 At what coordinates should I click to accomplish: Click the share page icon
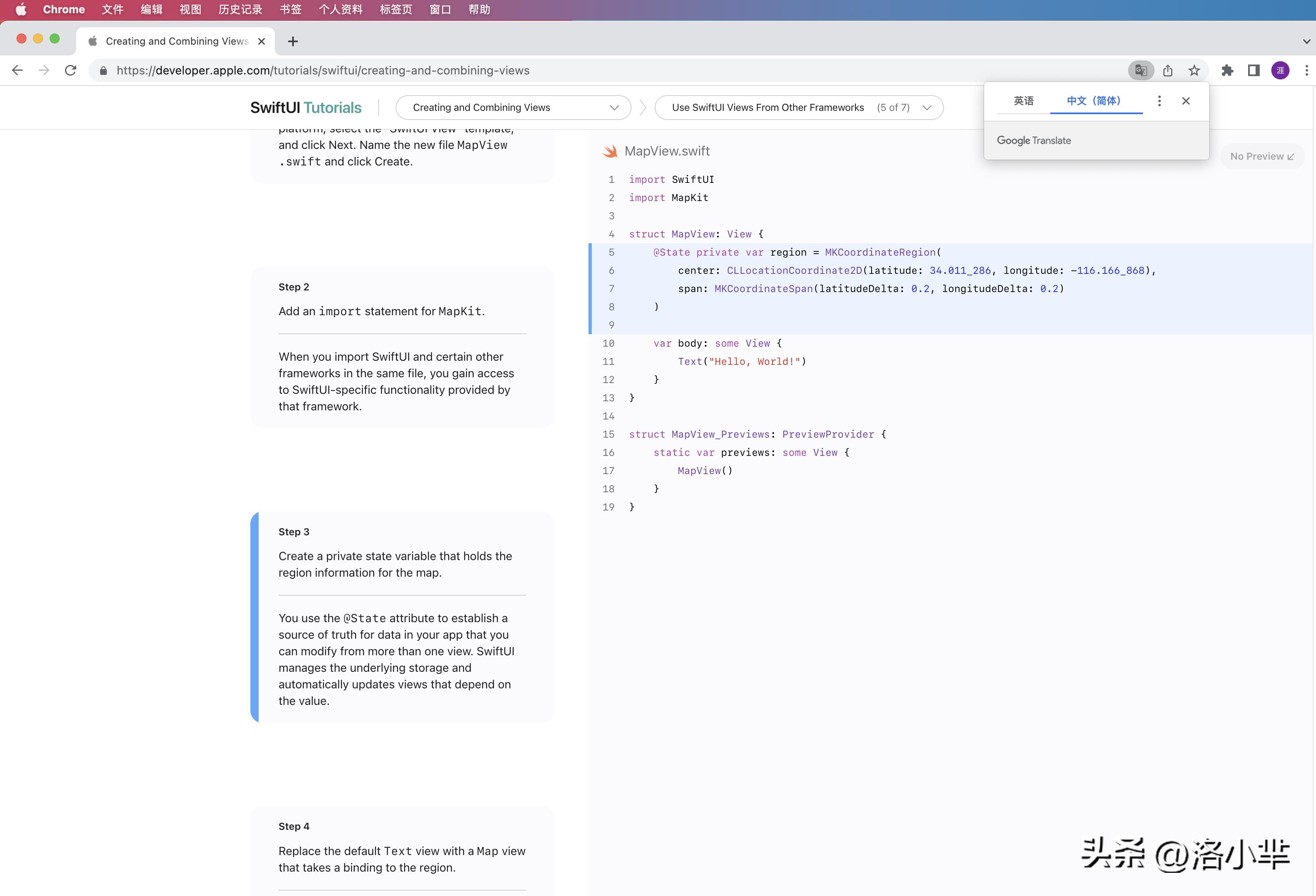pos(1167,70)
